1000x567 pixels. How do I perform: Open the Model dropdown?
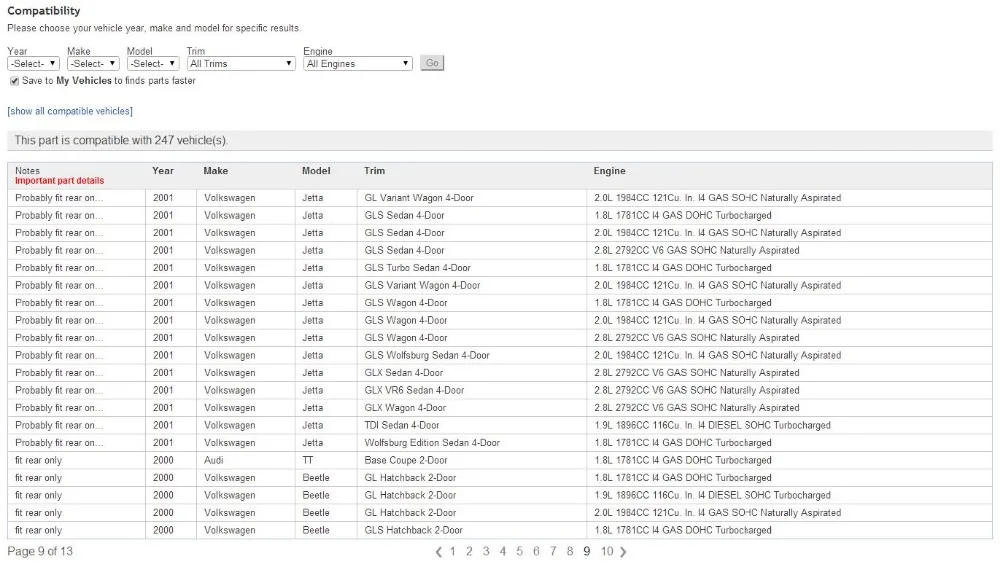(x=153, y=64)
